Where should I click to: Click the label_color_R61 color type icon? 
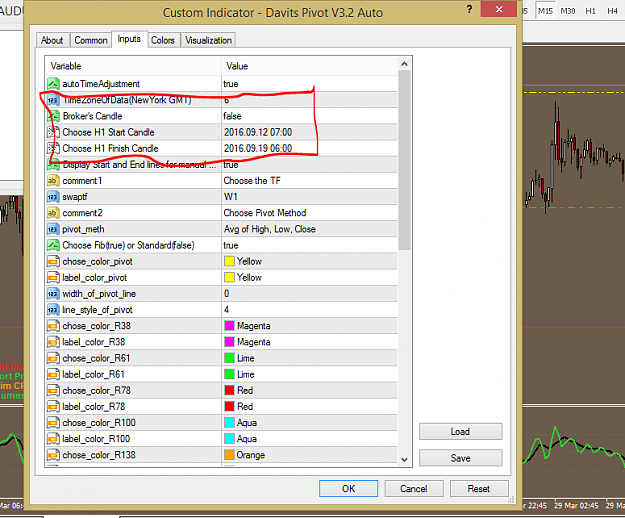53,374
